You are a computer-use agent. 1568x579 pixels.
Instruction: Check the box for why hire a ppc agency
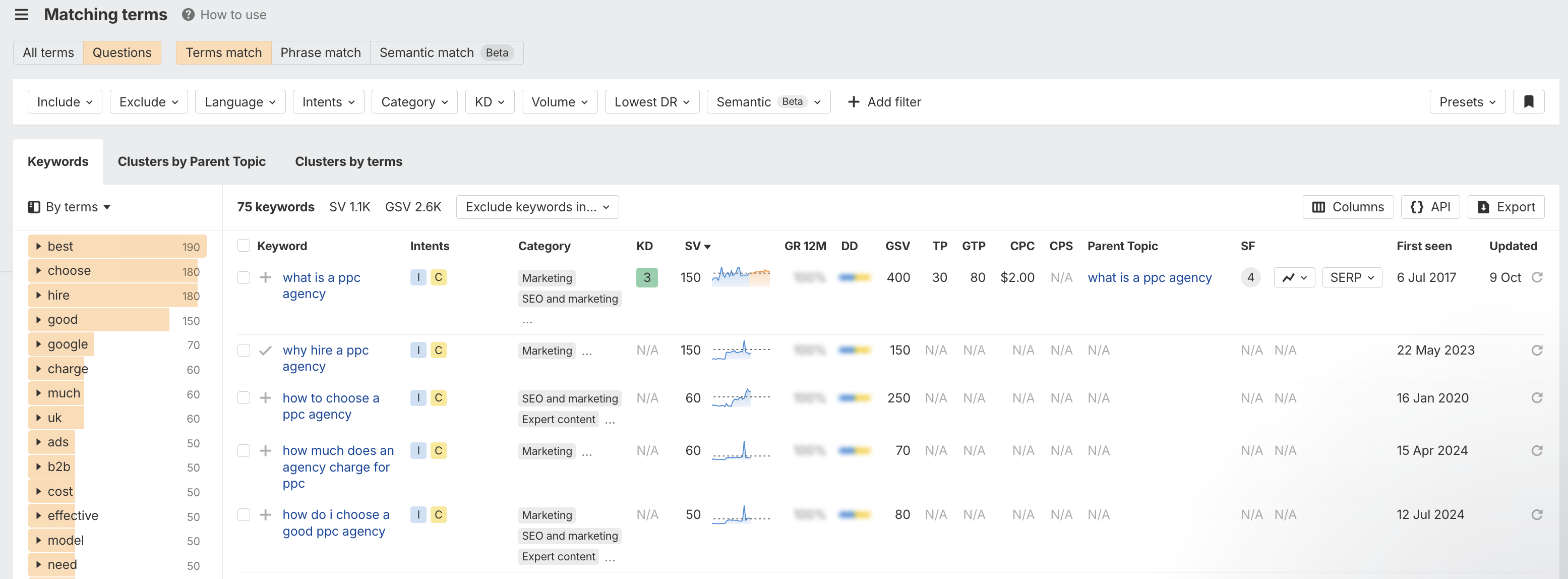244,350
